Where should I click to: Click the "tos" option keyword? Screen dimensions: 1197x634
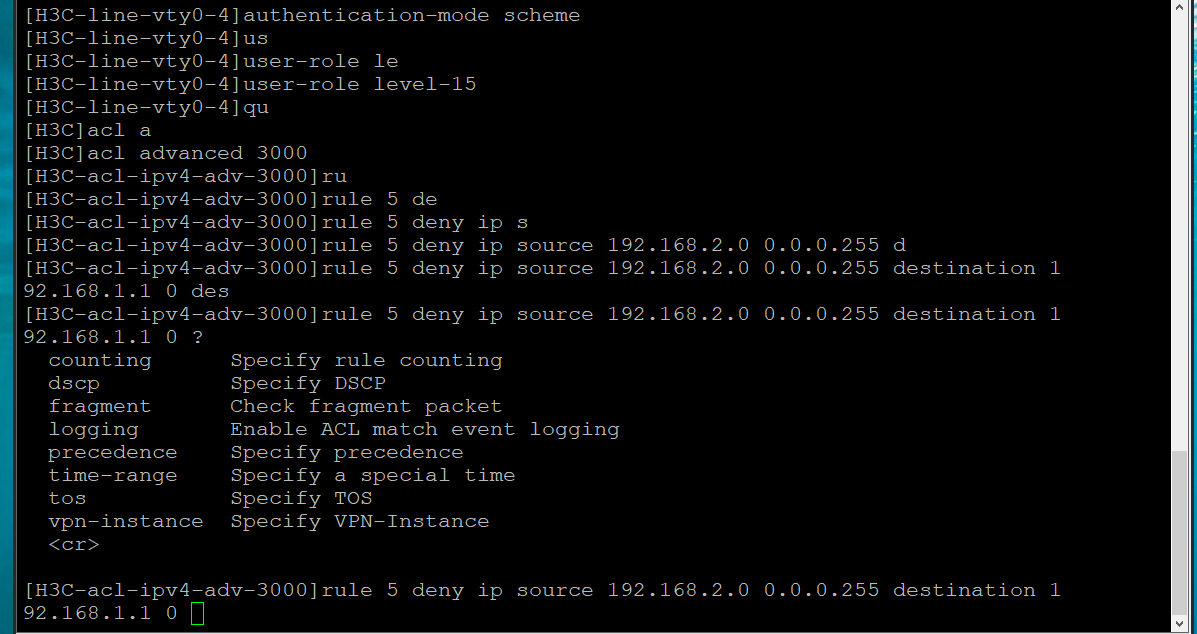[x=67, y=498]
